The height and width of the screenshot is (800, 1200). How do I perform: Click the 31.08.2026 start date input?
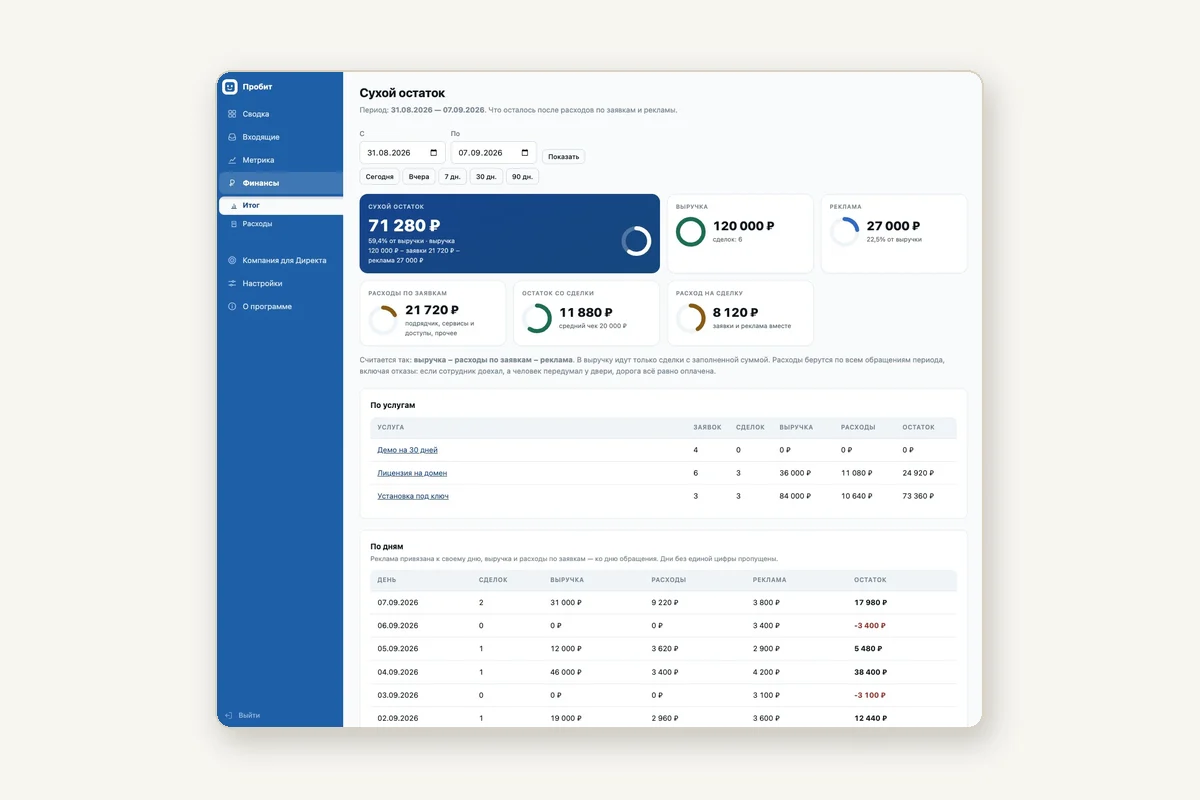(x=402, y=153)
